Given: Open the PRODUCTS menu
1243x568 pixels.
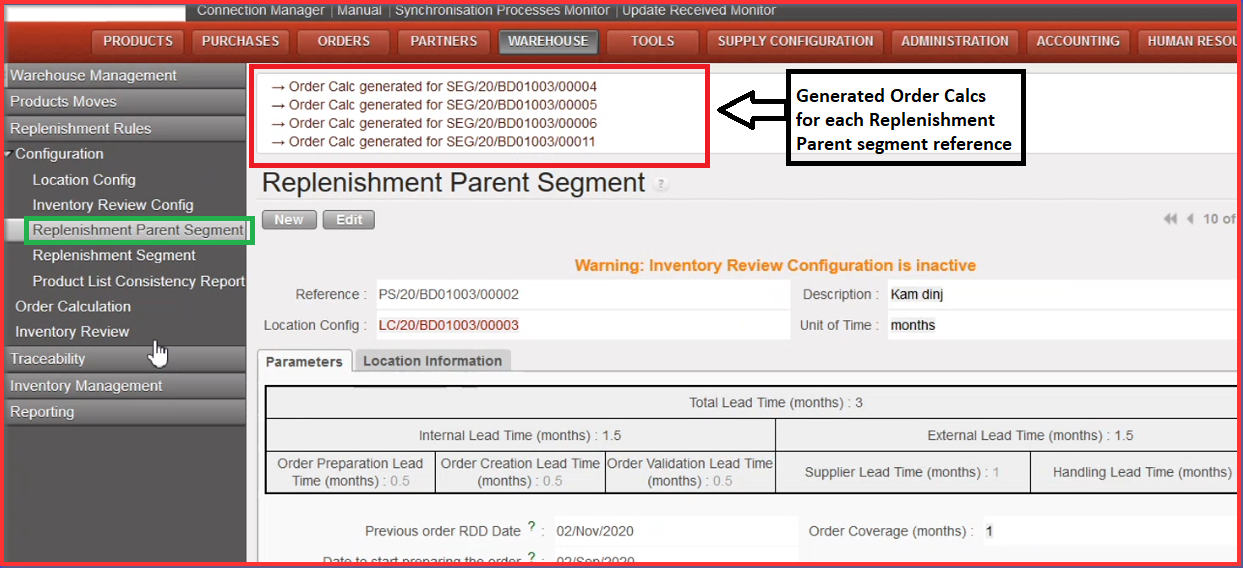Looking at the screenshot, I should click(x=138, y=42).
